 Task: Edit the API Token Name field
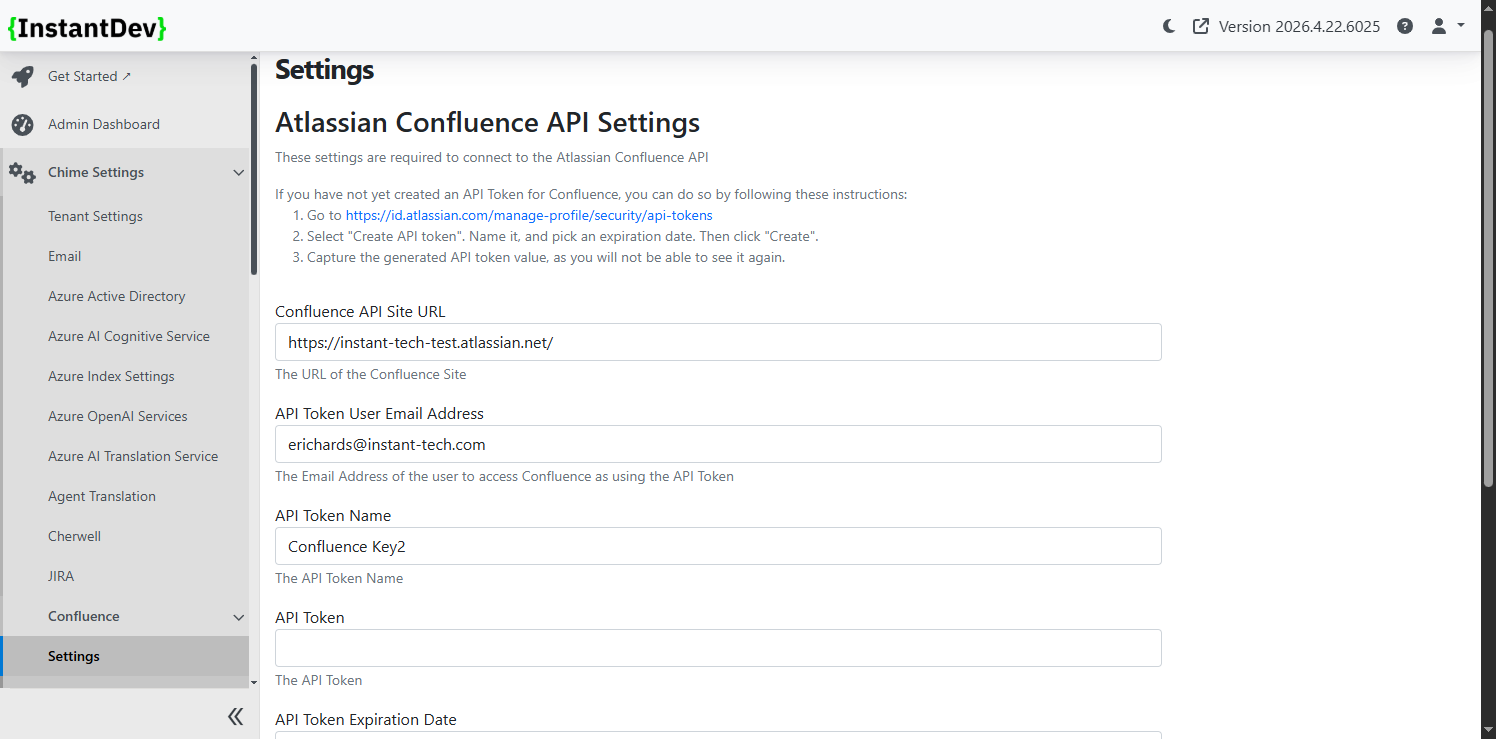[x=718, y=546]
